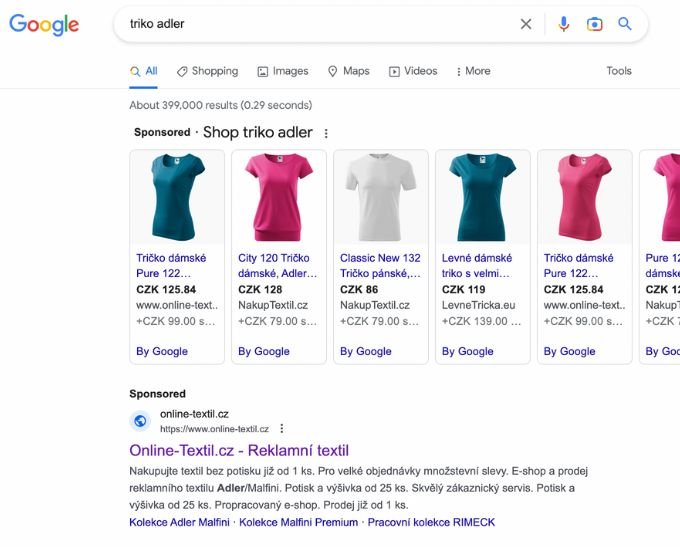Click the white Classic New 132 t-shirt image
Screen dimensions: 680x560
click(381, 197)
